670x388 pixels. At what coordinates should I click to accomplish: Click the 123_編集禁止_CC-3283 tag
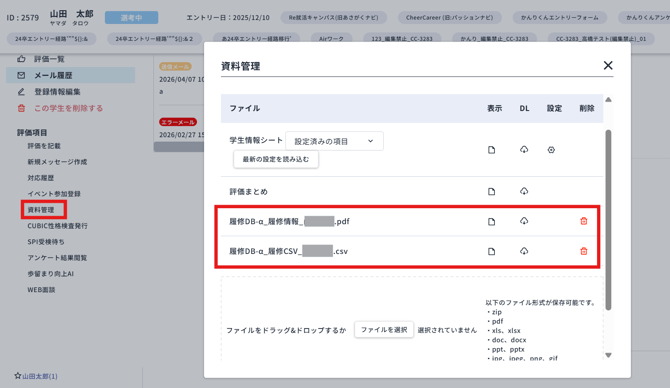coord(402,38)
